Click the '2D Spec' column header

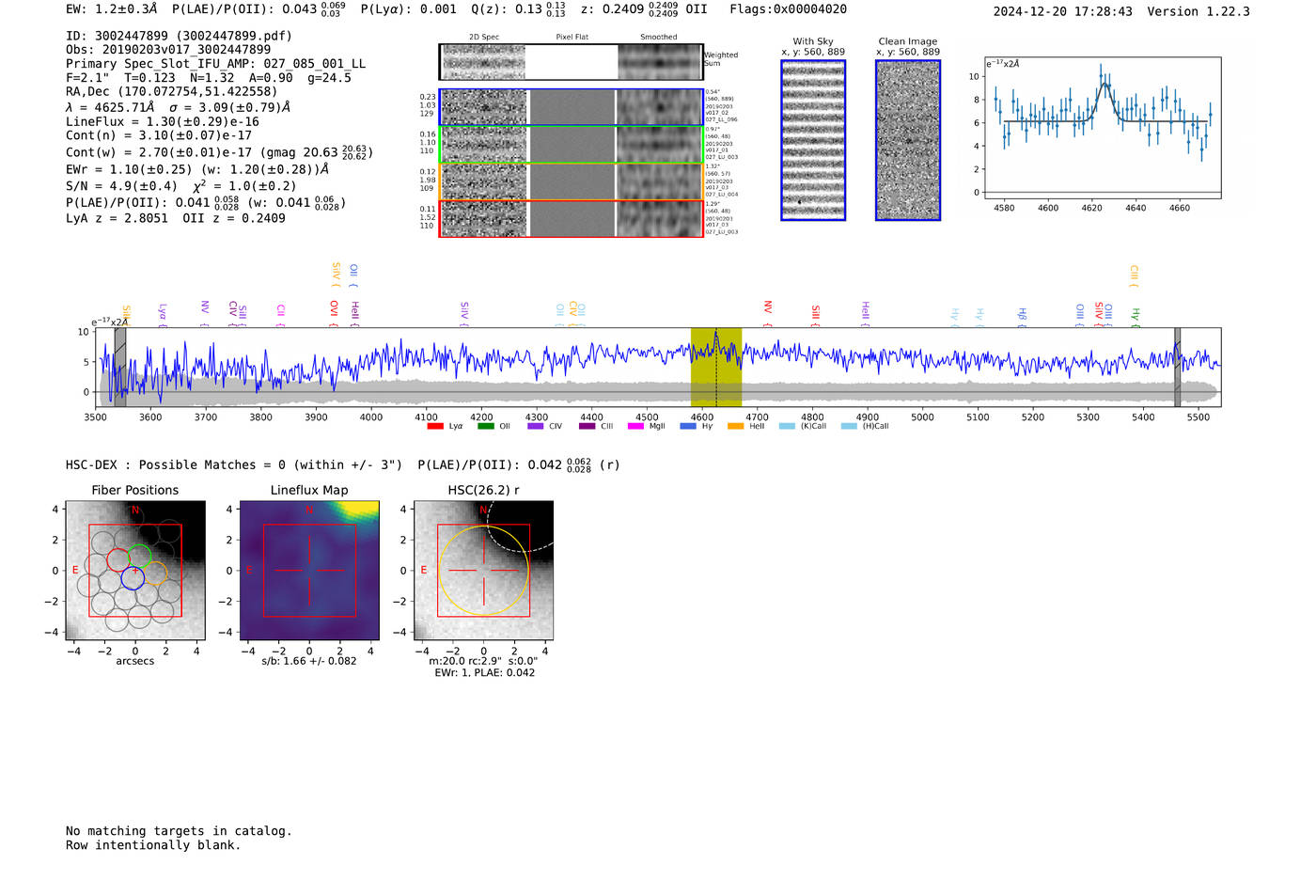click(484, 38)
